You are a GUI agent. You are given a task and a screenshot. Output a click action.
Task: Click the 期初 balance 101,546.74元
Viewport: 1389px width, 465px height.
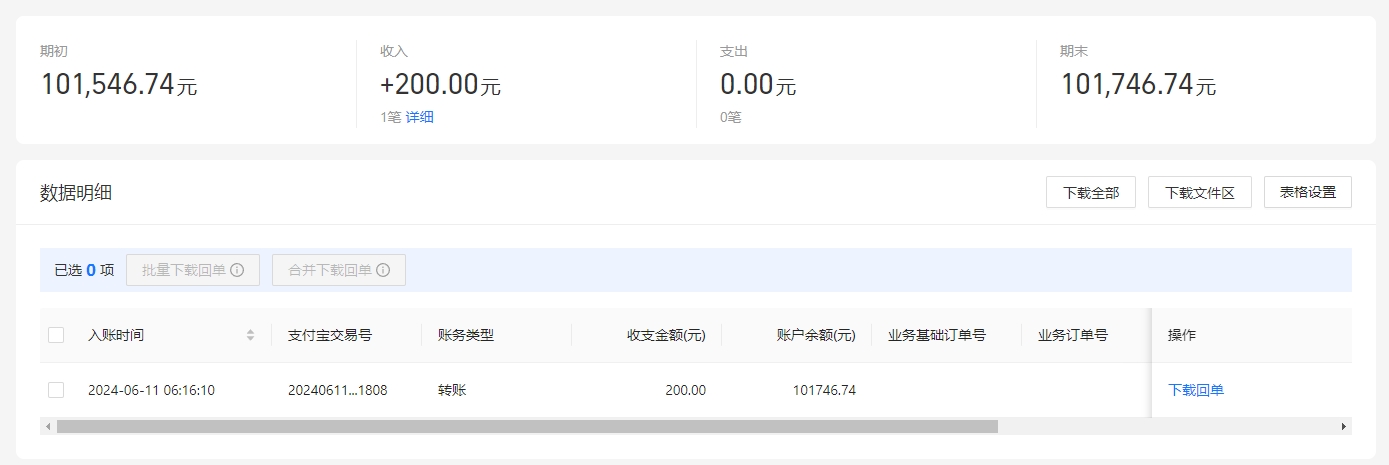[x=119, y=85]
